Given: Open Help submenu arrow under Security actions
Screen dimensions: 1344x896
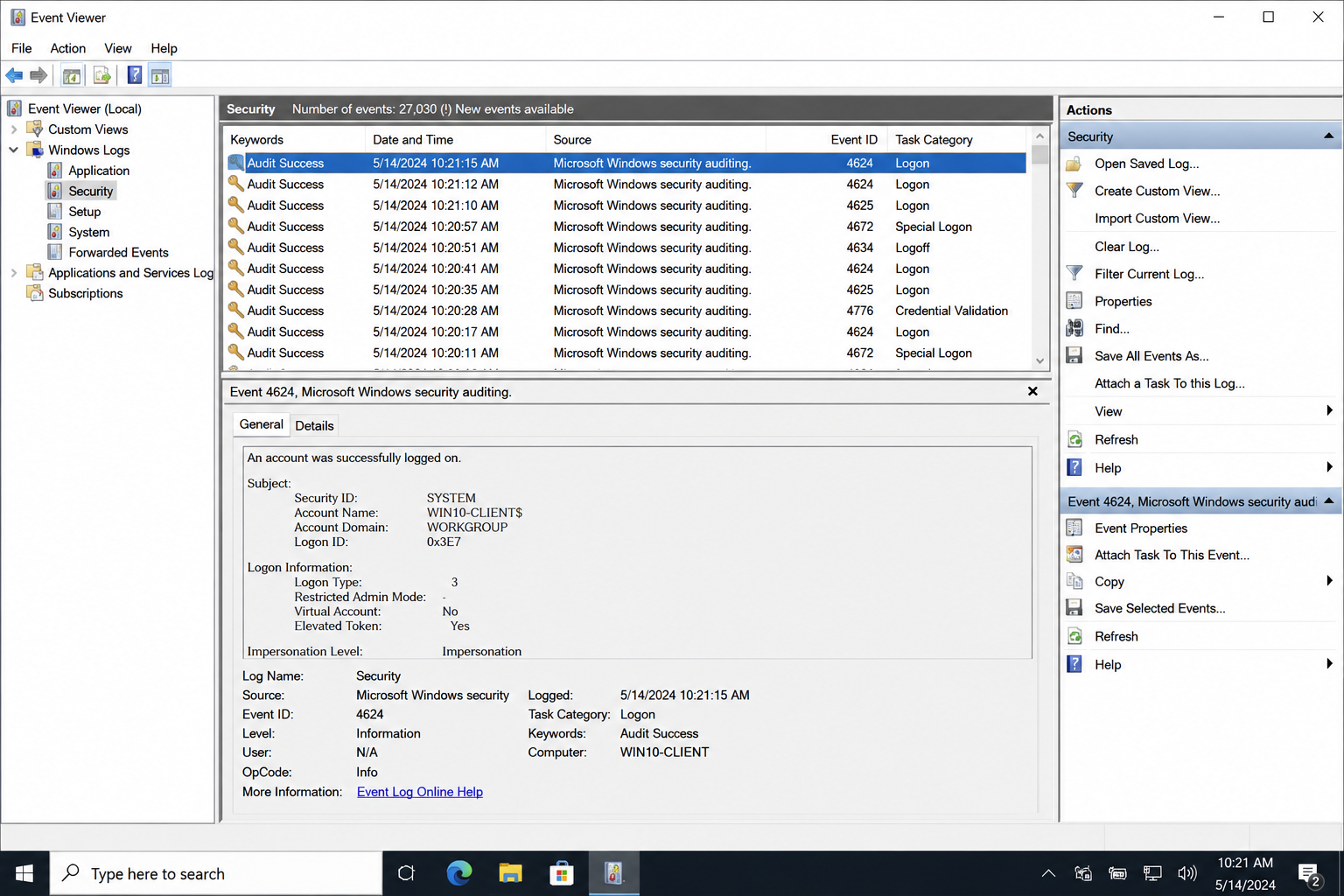Looking at the screenshot, I should click(x=1329, y=467).
